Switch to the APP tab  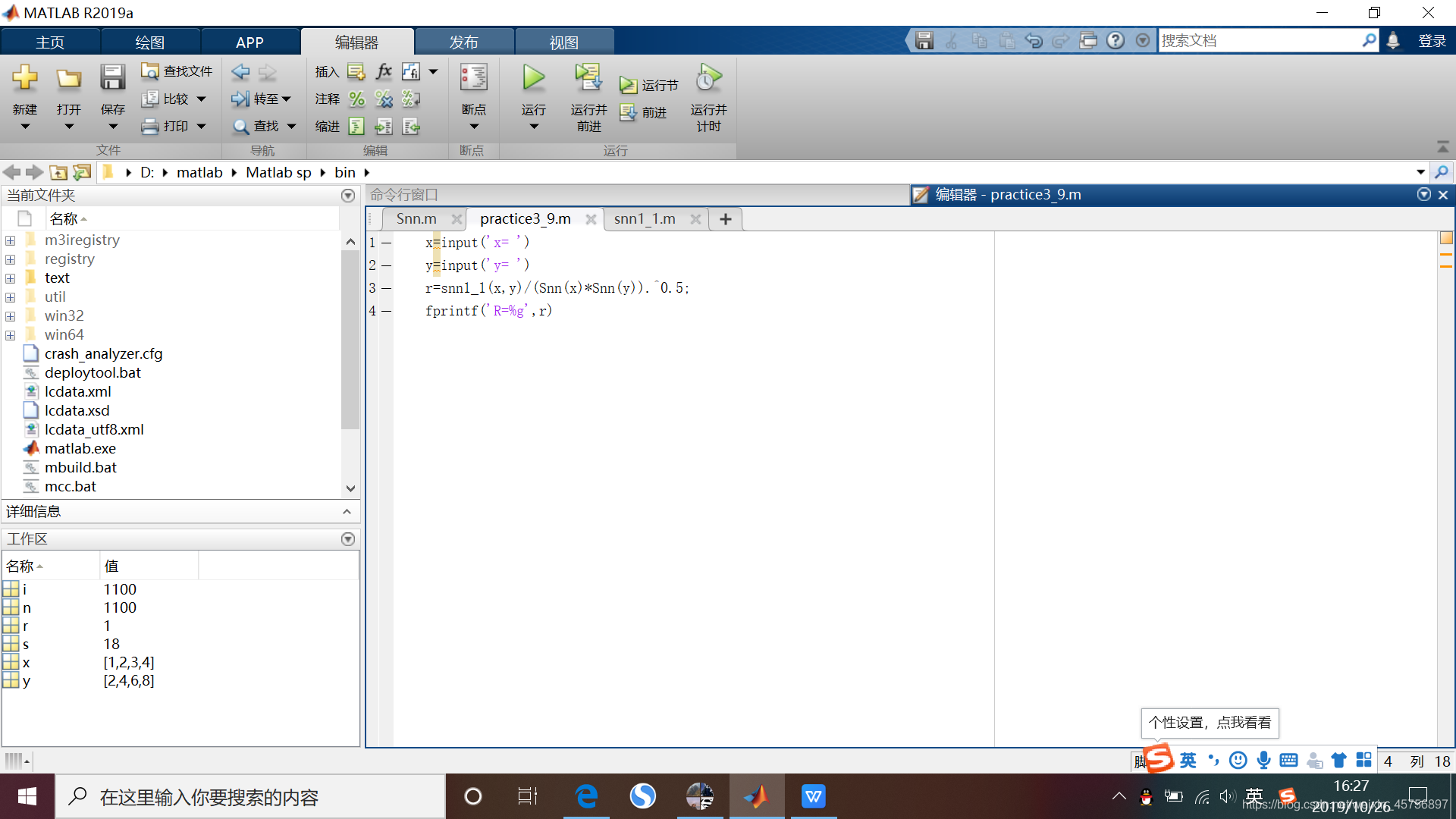pos(249,42)
